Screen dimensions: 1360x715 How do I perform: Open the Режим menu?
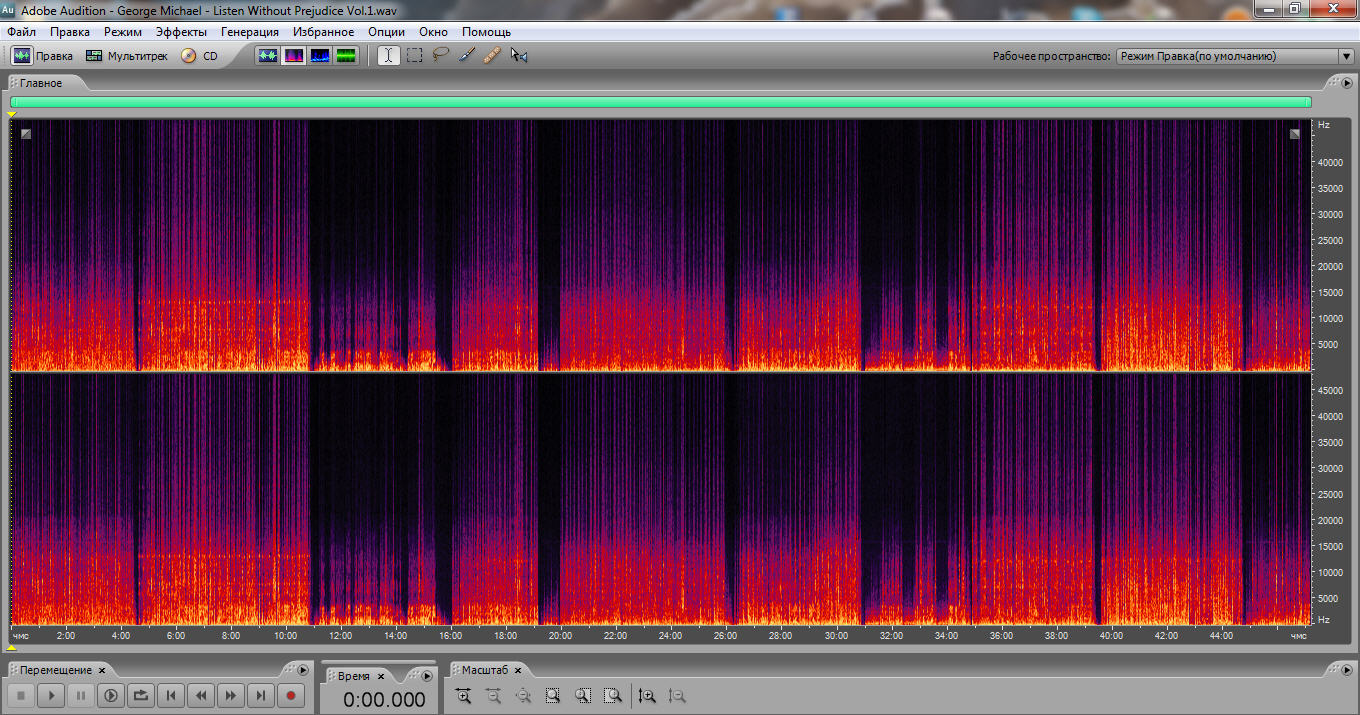tap(123, 32)
